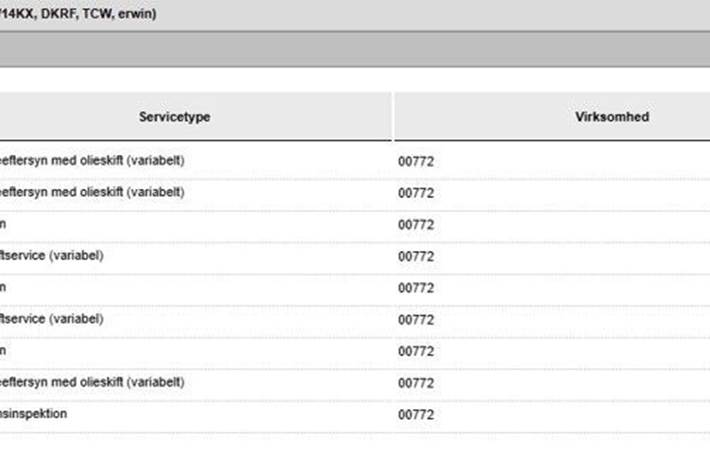
Task: Click the grey band below the title
Action: [x=355, y=50]
